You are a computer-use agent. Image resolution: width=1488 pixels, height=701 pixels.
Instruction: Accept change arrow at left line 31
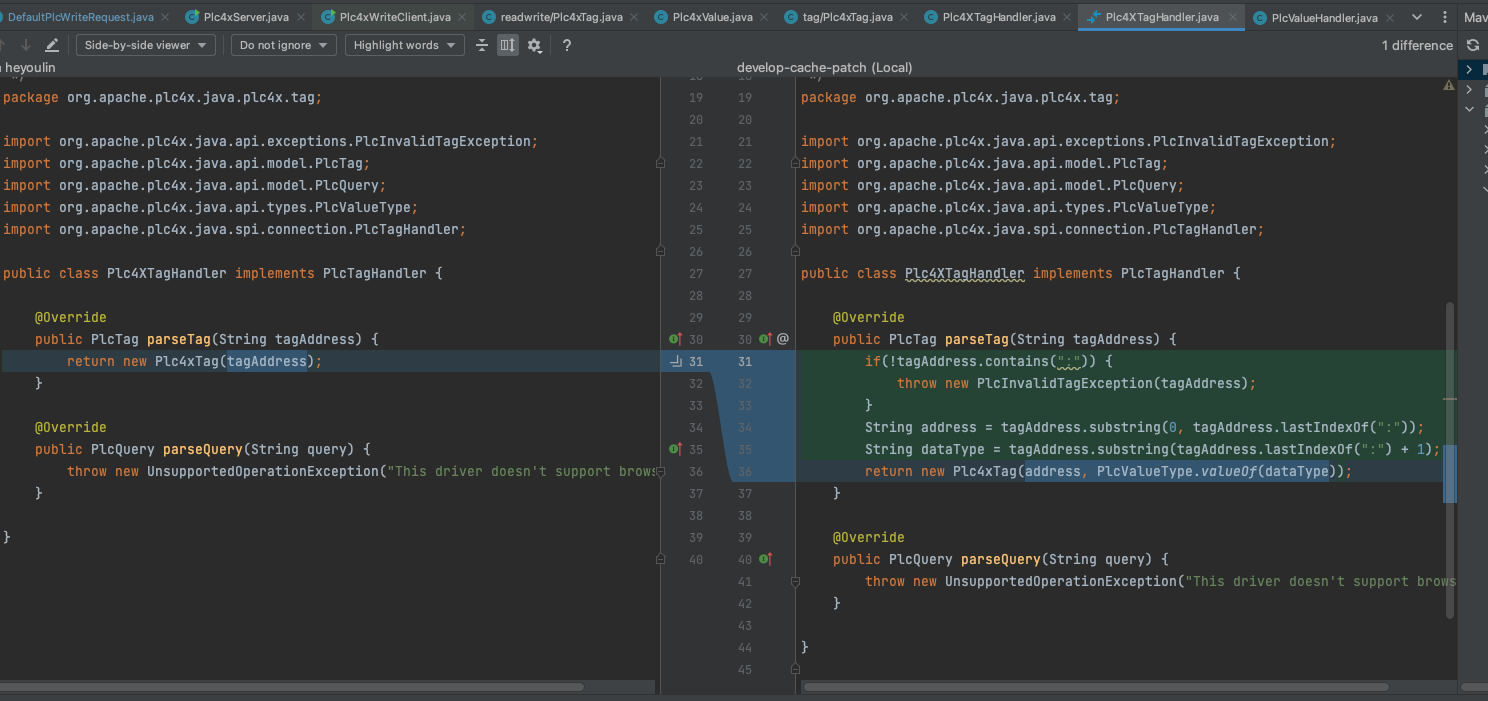coord(677,361)
